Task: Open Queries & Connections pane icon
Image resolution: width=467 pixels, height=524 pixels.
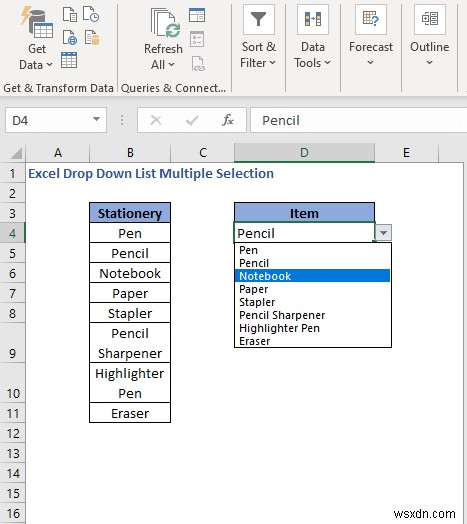Action: [x=197, y=15]
